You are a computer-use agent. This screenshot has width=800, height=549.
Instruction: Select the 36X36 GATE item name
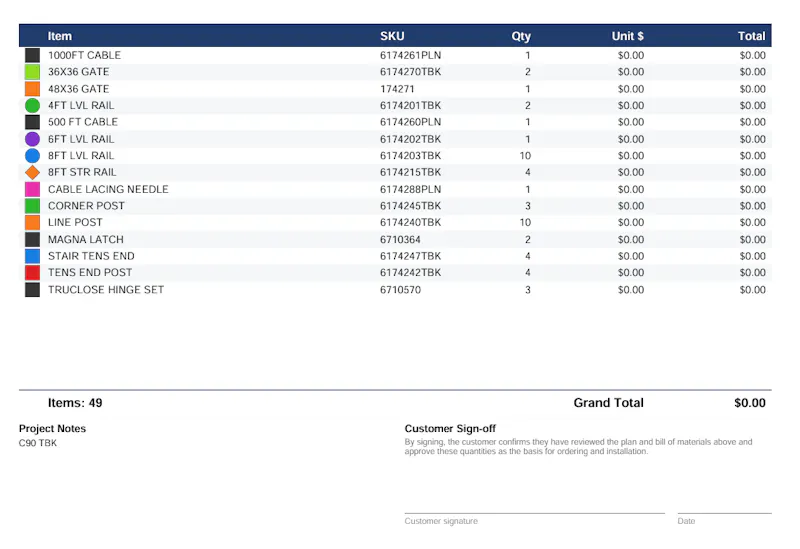pos(79,72)
